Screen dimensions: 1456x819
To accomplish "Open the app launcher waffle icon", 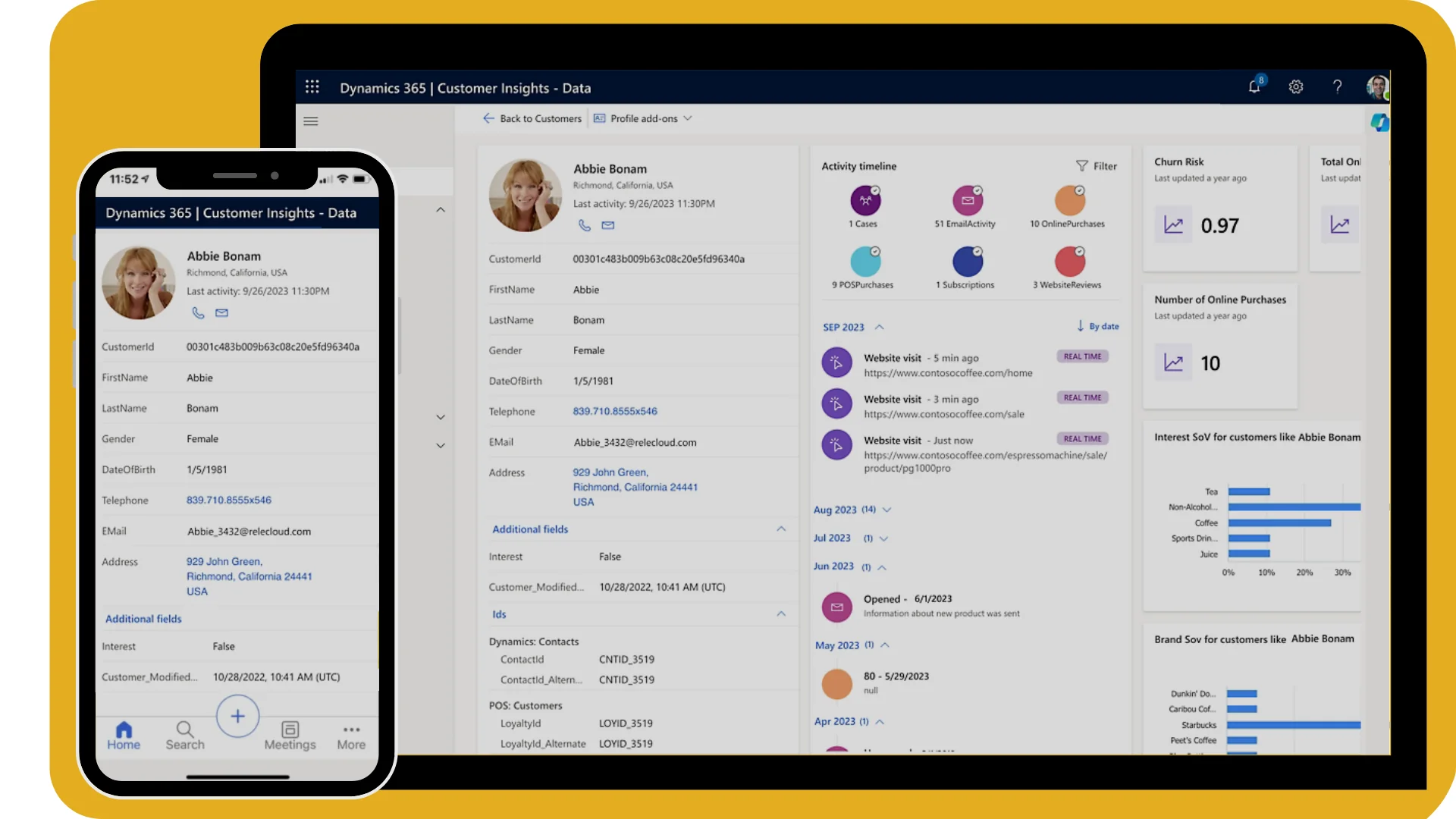I will 312,87.
